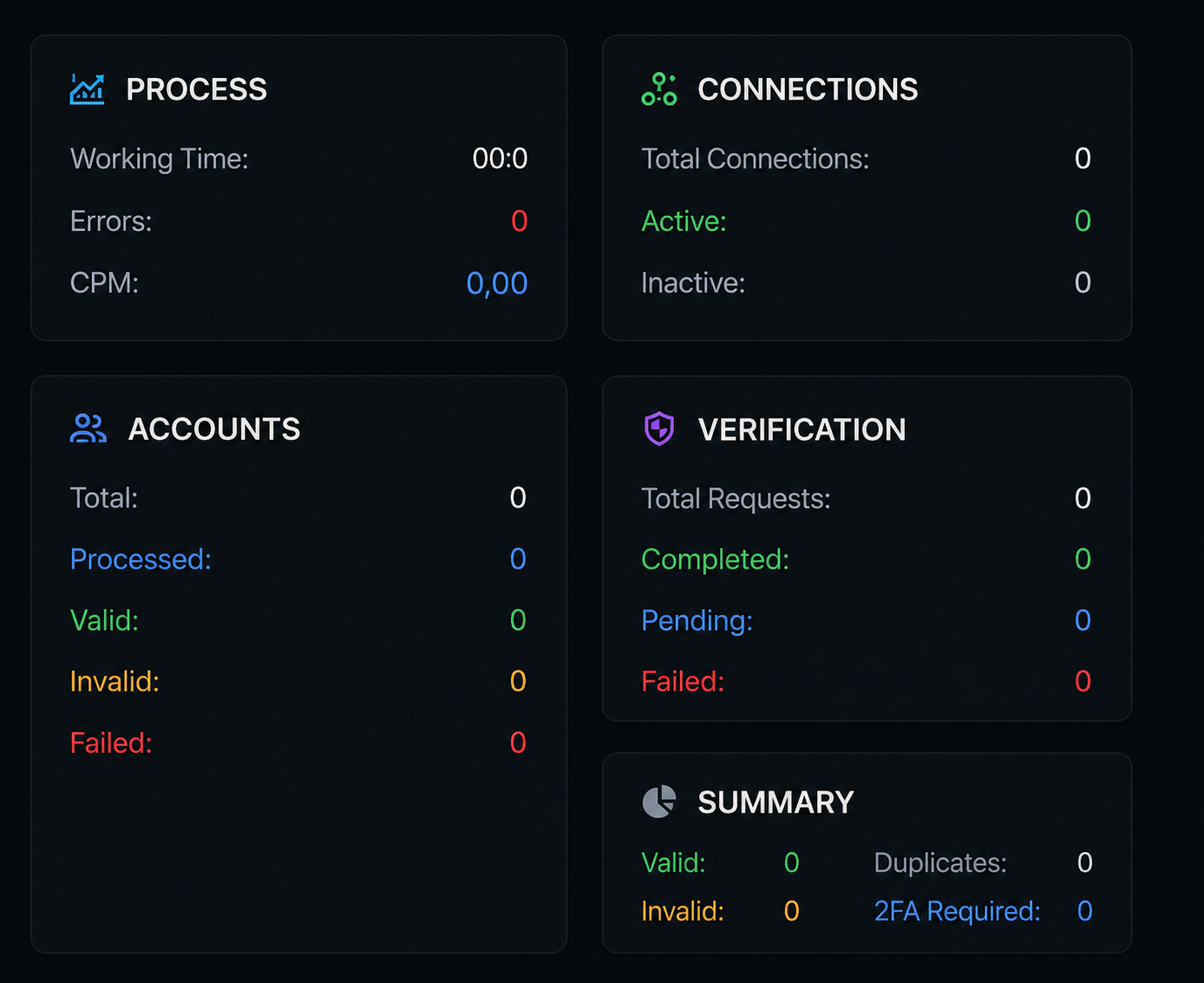Click "Failed:" label in Verification card

(x=683, y=682)
